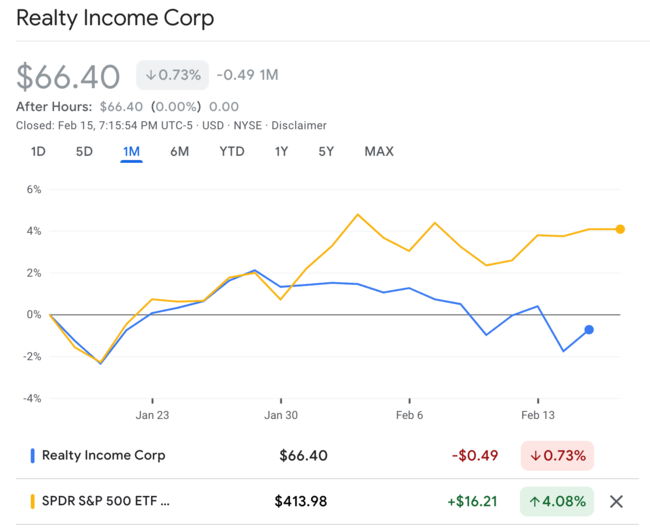Click the Realty Income Corp legend row
The width and height of the screenshot is (650, 530).
[x=327, y=455]
